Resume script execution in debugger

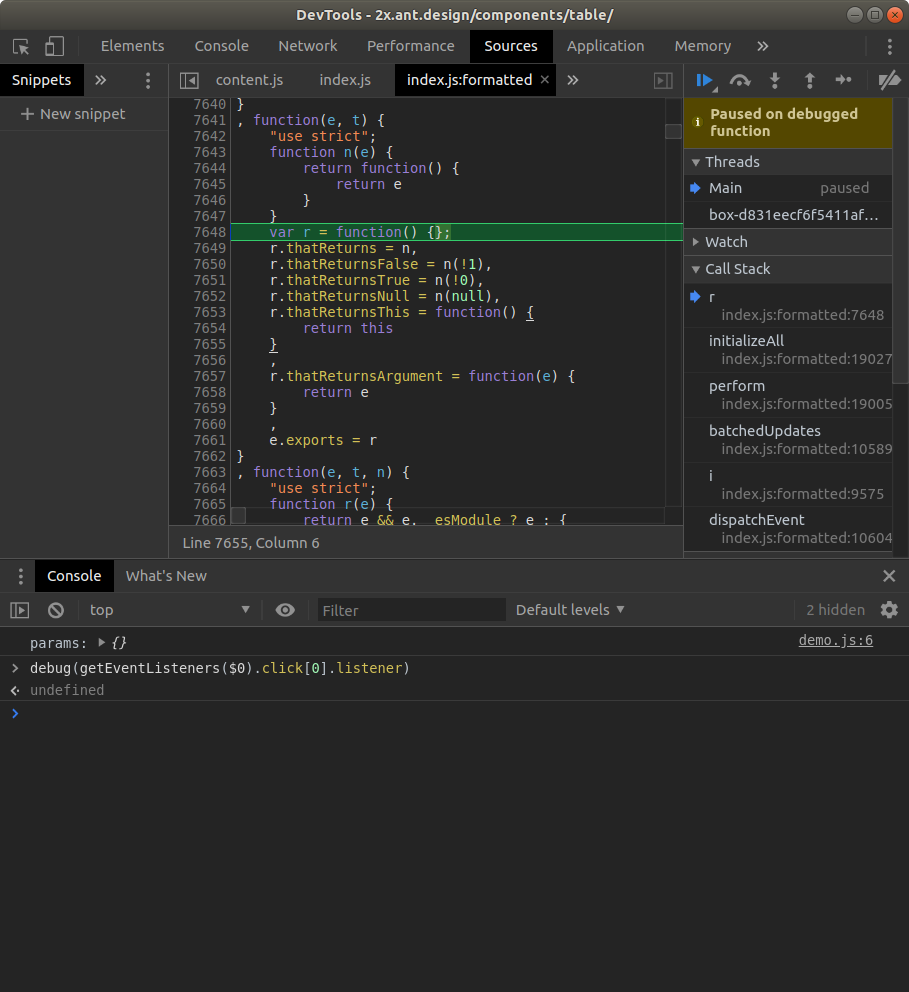point(705,80)
